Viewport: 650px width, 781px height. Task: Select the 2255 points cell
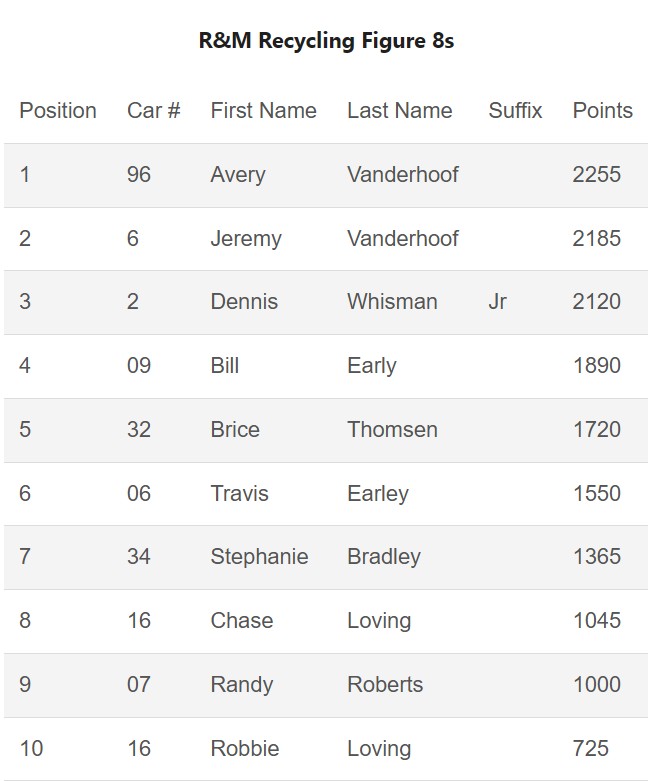[596, 175]
